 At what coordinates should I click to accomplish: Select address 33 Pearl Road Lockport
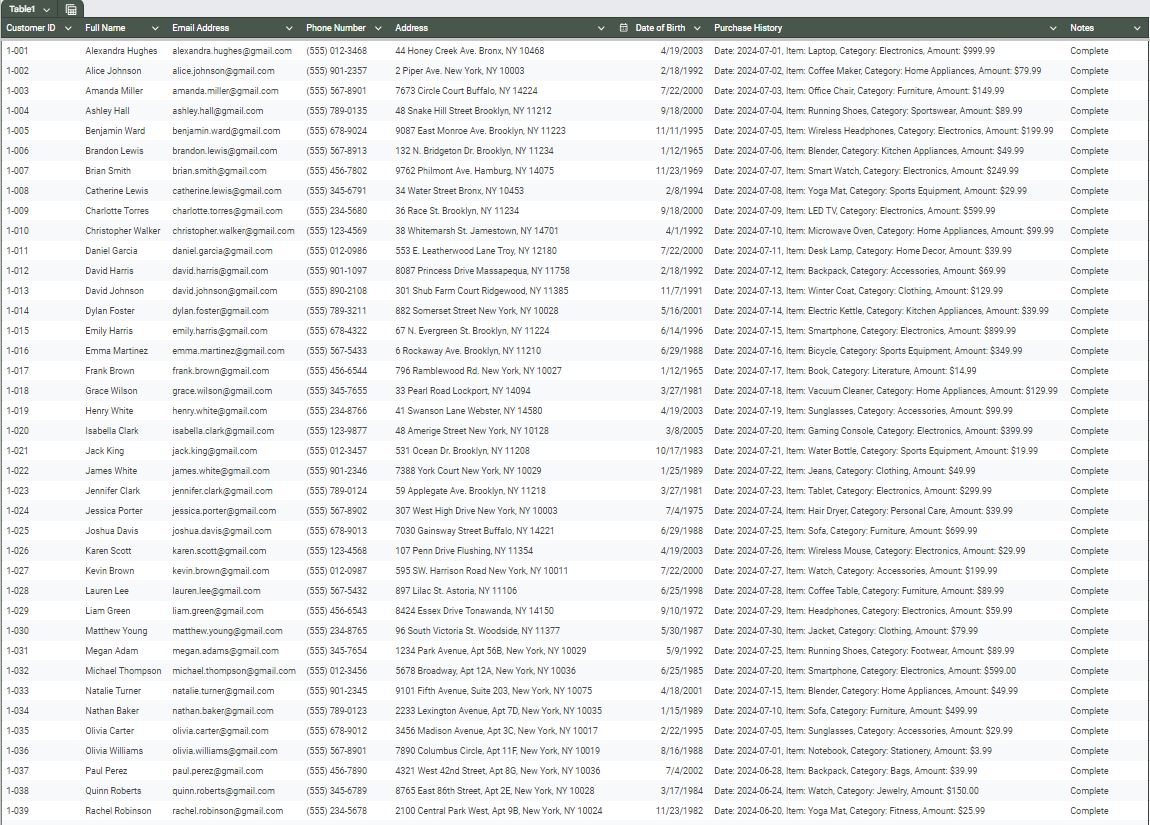[463, 391]
